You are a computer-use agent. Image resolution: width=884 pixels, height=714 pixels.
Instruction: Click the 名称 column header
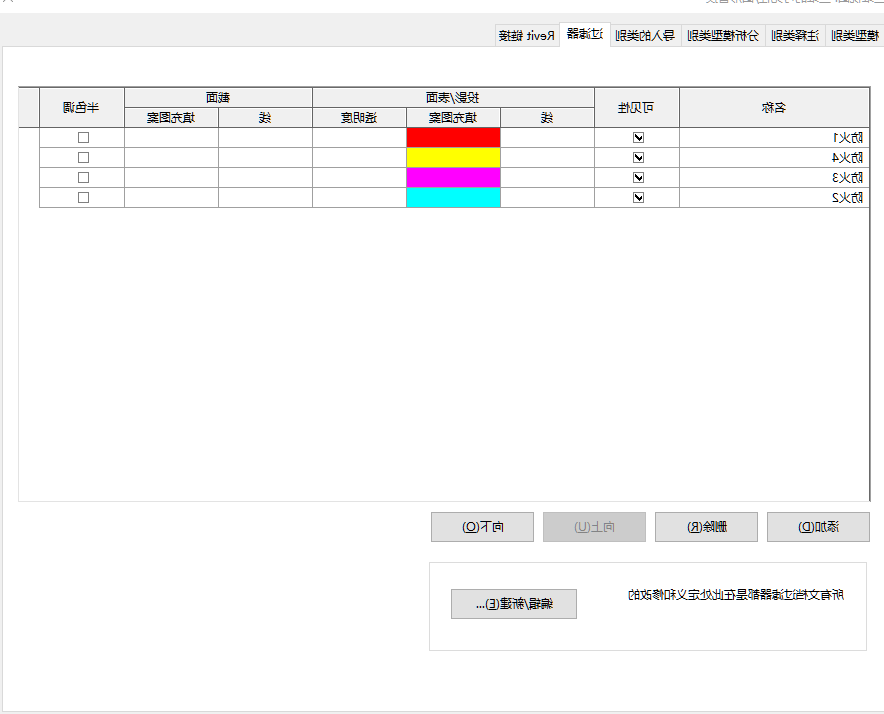[x=774, y=108]
